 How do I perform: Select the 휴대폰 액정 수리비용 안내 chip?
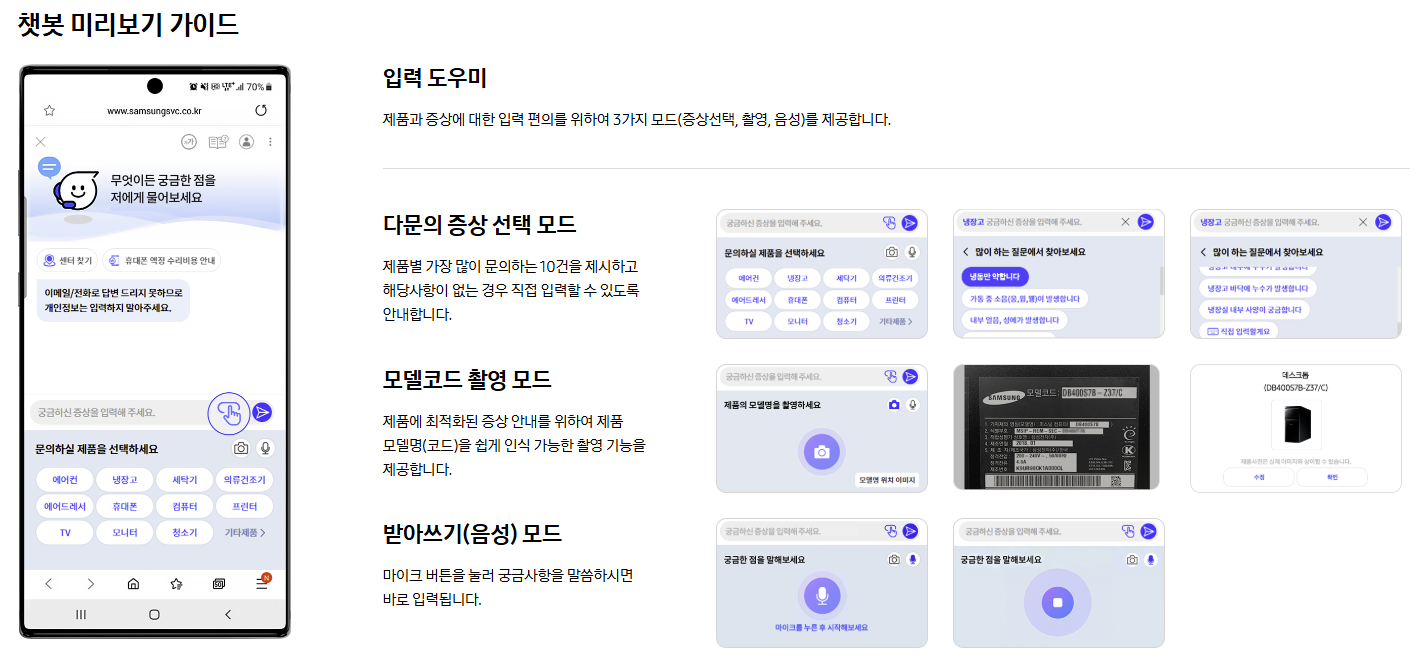coord(162,261)
